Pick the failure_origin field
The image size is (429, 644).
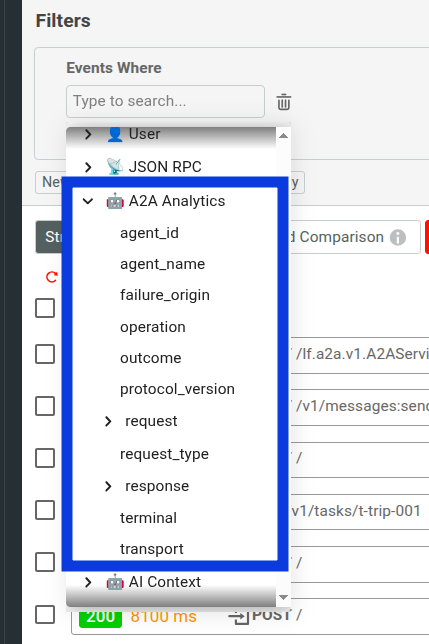click(x=165, y=295)
